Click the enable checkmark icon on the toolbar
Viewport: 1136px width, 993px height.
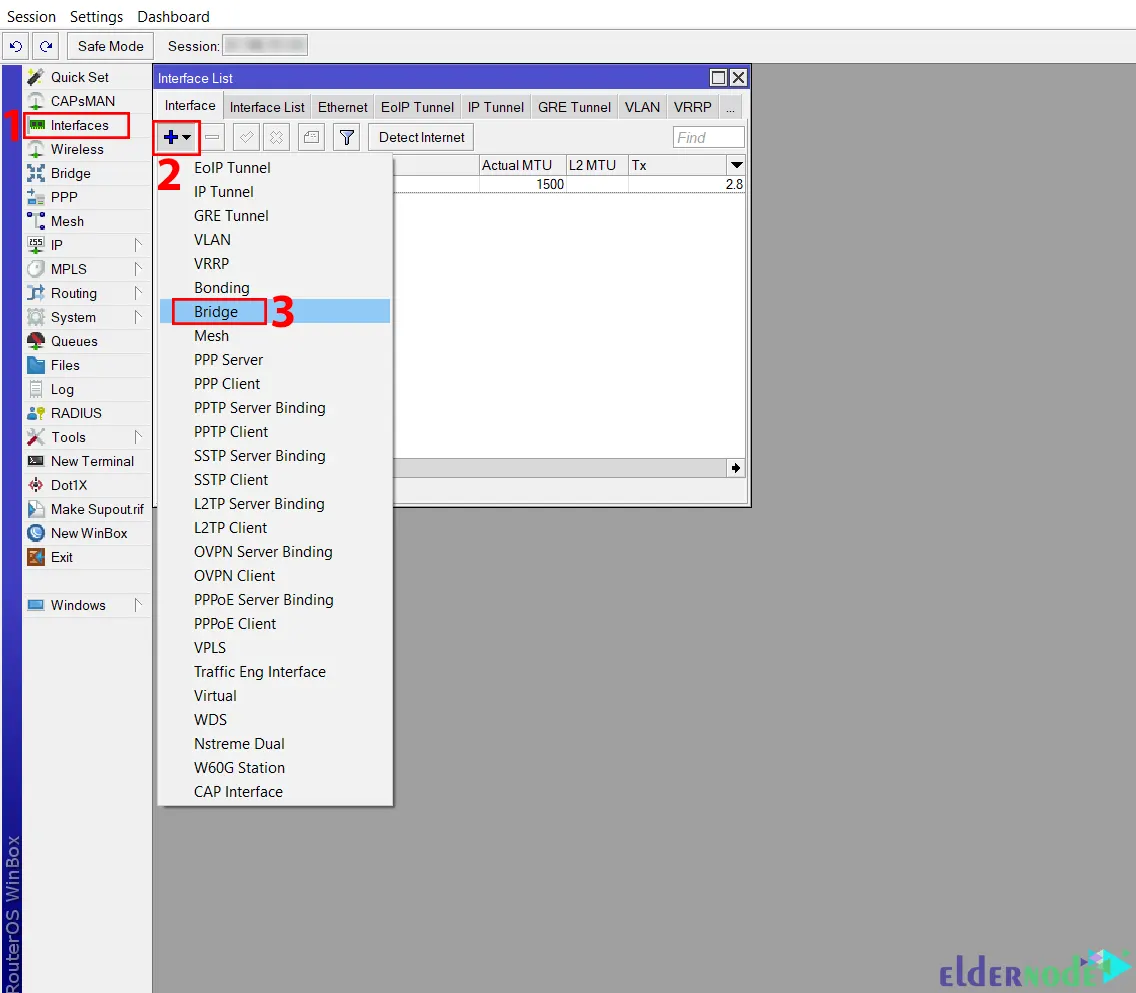[246, 137]
